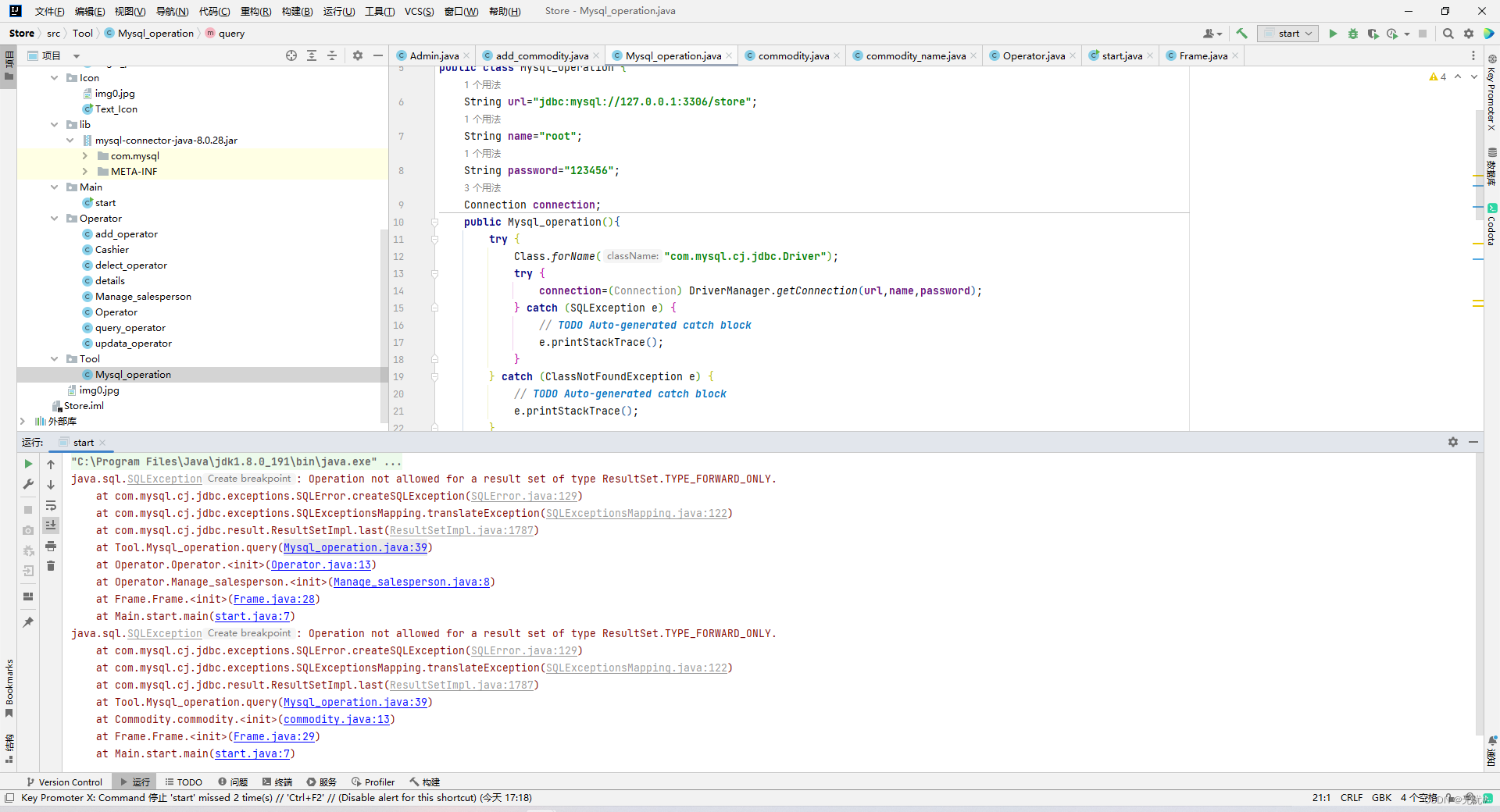Image resolution: width=1500 pixels, height=812 pixels.
Task: Switch to the Admin.java editor tab
Action: [434, 55]
